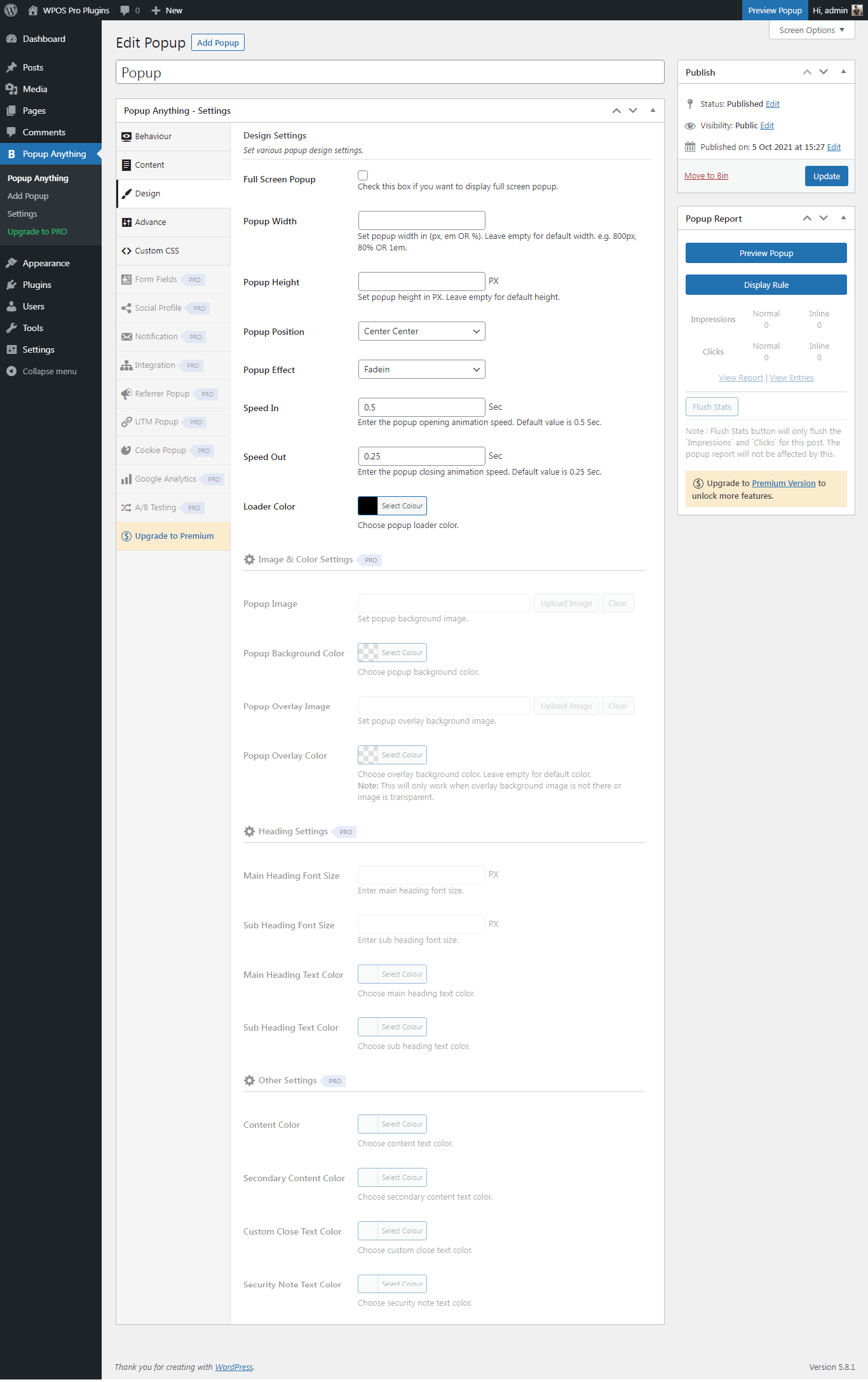Move Popup Anything Settings box up
868x1382 pixels.
point(616,111)
